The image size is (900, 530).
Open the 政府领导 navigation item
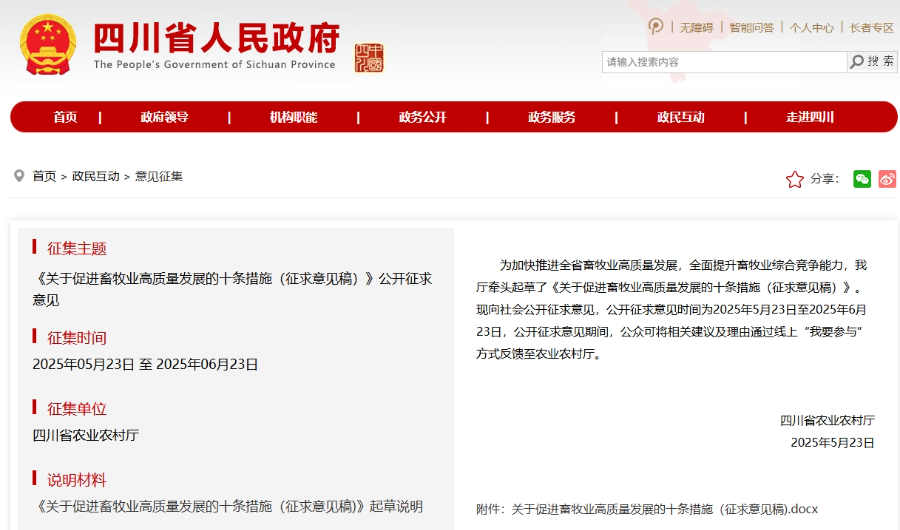[x=164, y=117]
